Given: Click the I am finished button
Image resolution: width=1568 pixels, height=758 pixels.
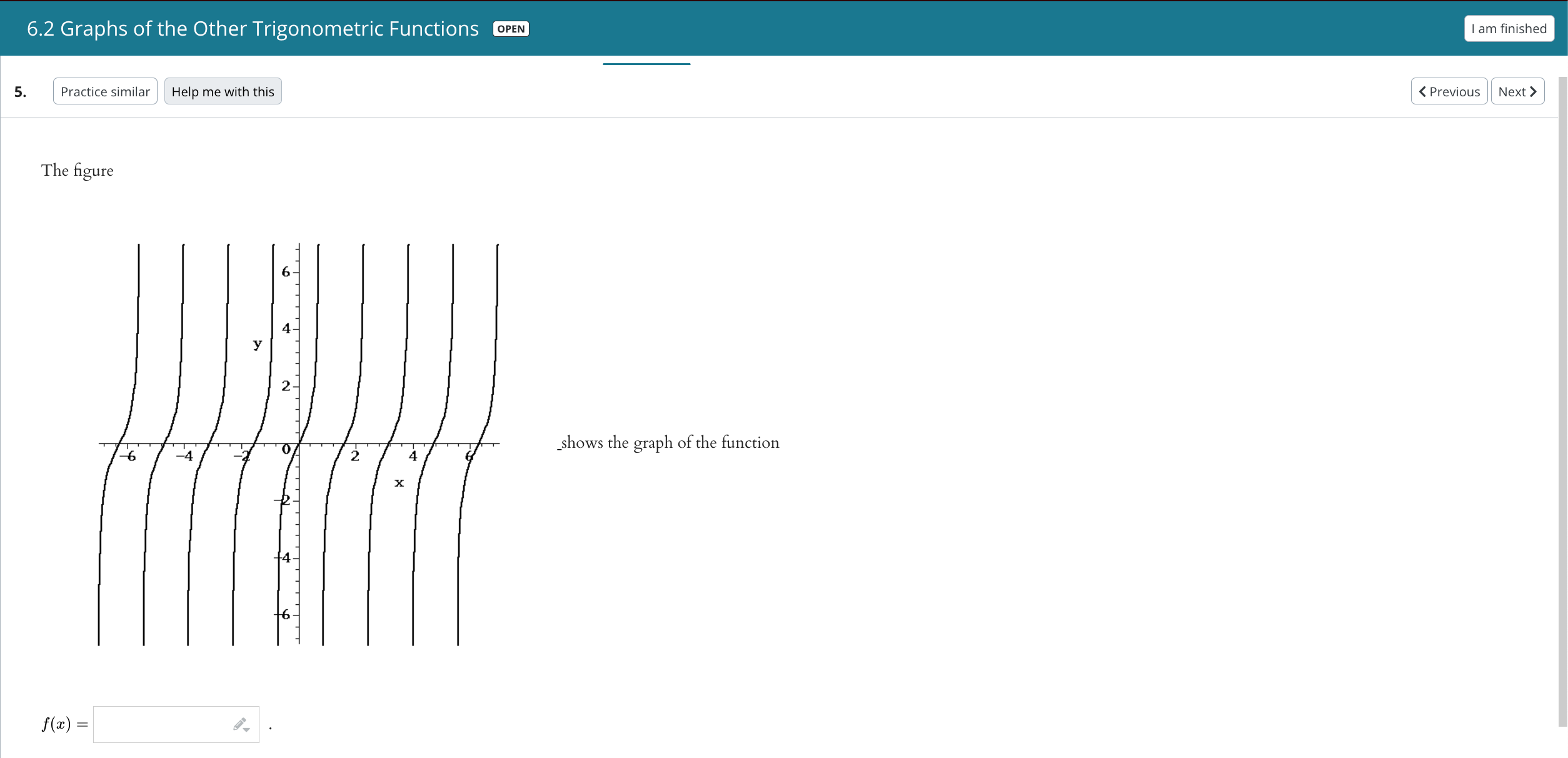Looking at the screenshot, I should point(1508,29).
